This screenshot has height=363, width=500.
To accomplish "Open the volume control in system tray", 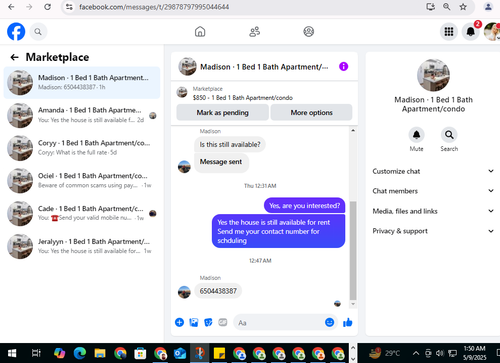I will pyautogui.click(x=440, y=353).
